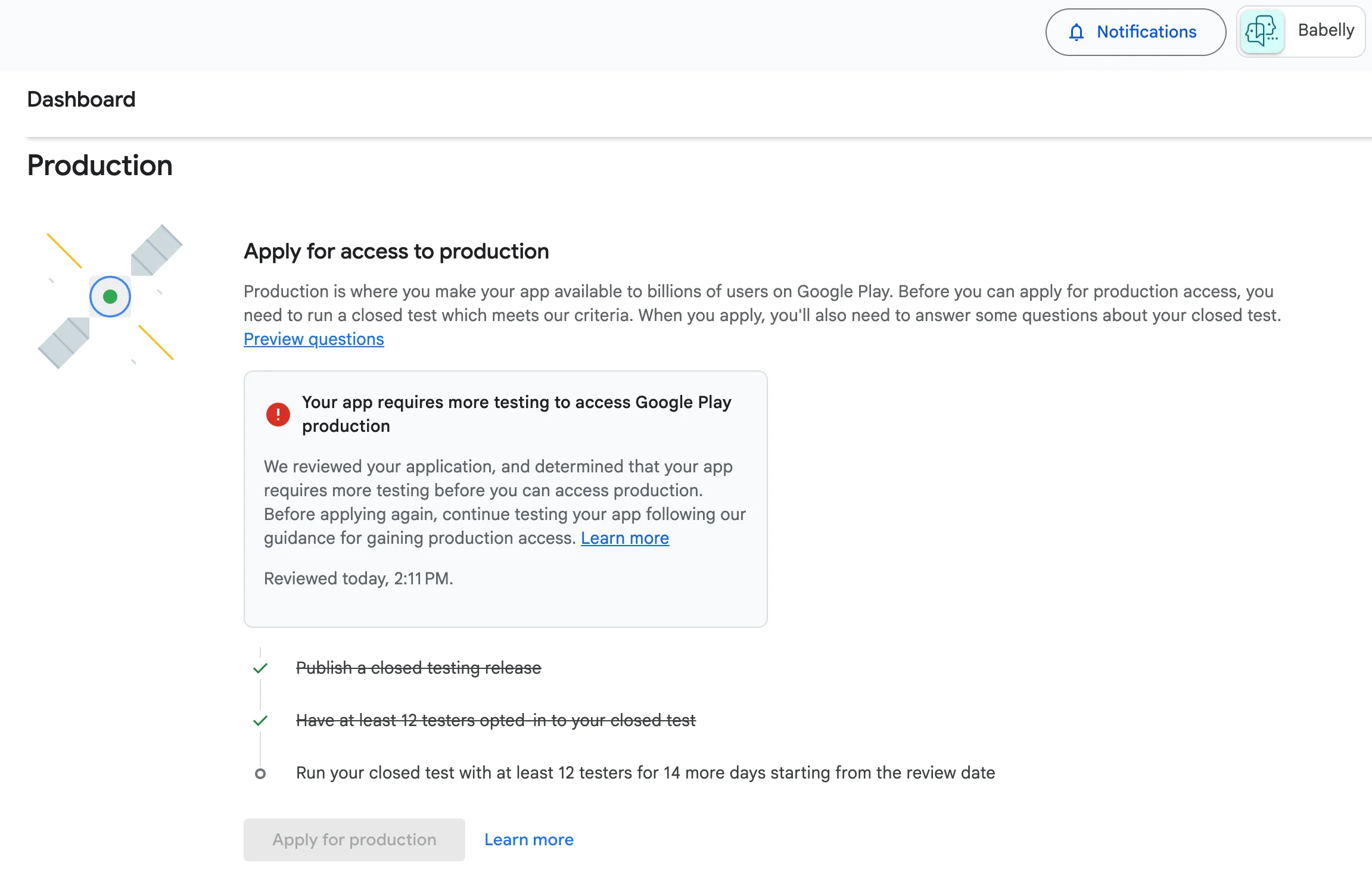
Task: Expand the account switcher for Babelly
Action: pyautogui.click(x=1300, y=32)
